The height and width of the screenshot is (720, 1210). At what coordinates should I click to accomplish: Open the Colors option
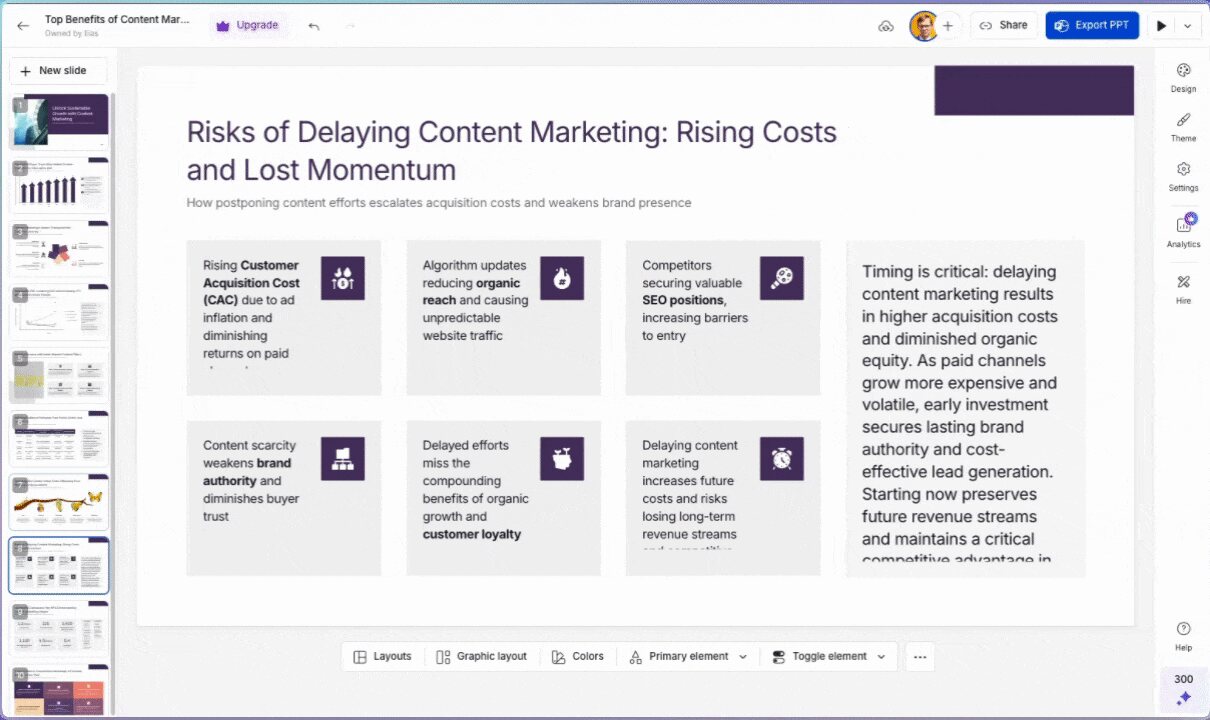pos(577,657)
